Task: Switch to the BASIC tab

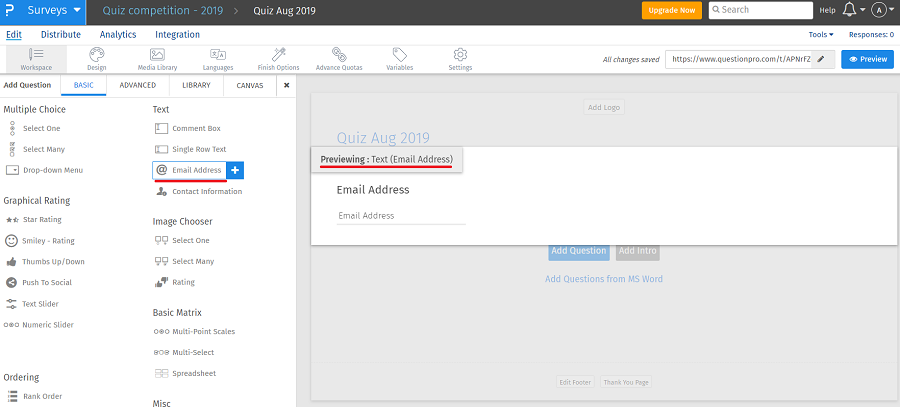Action: 84,85
